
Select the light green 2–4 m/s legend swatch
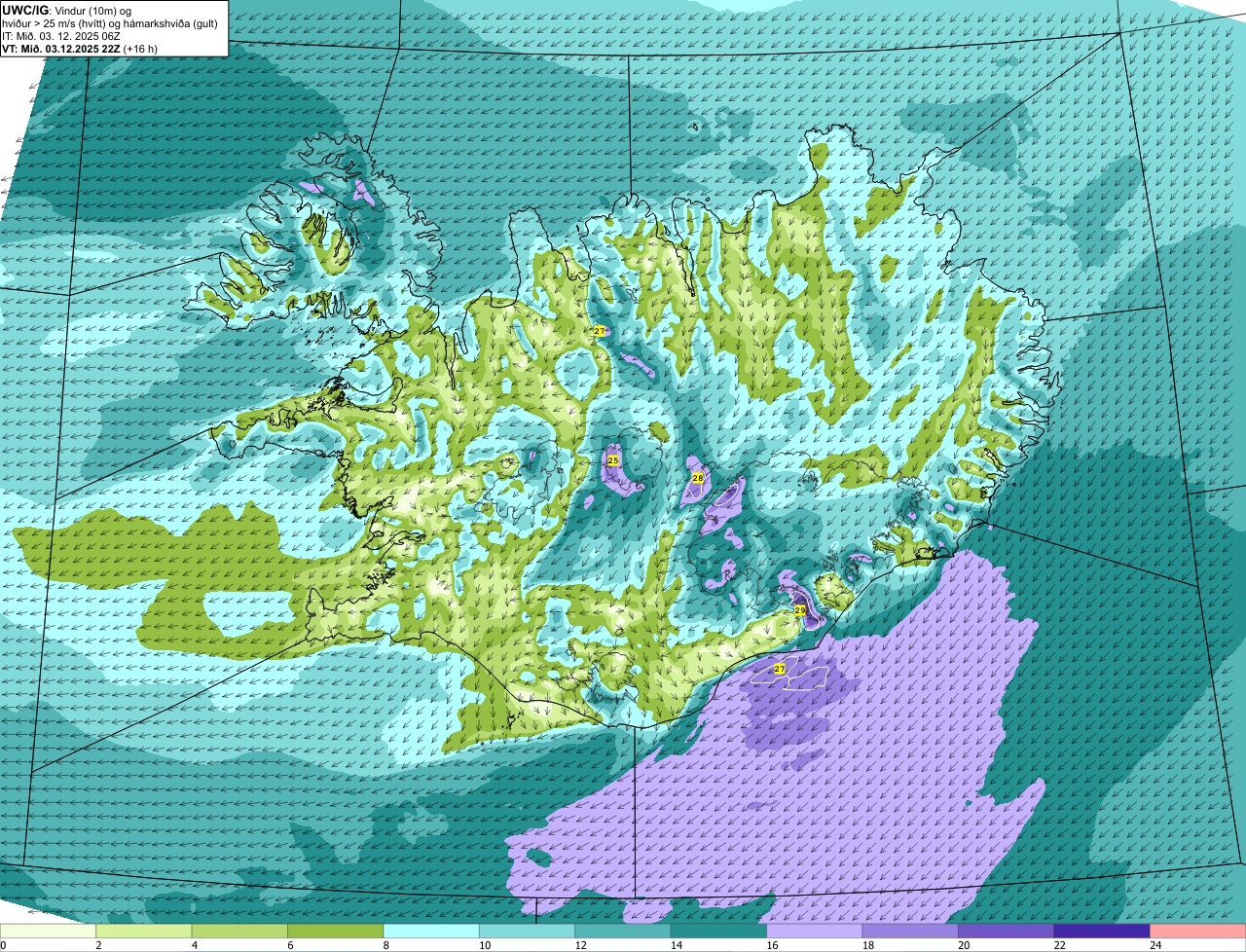(x=144, y=932)
